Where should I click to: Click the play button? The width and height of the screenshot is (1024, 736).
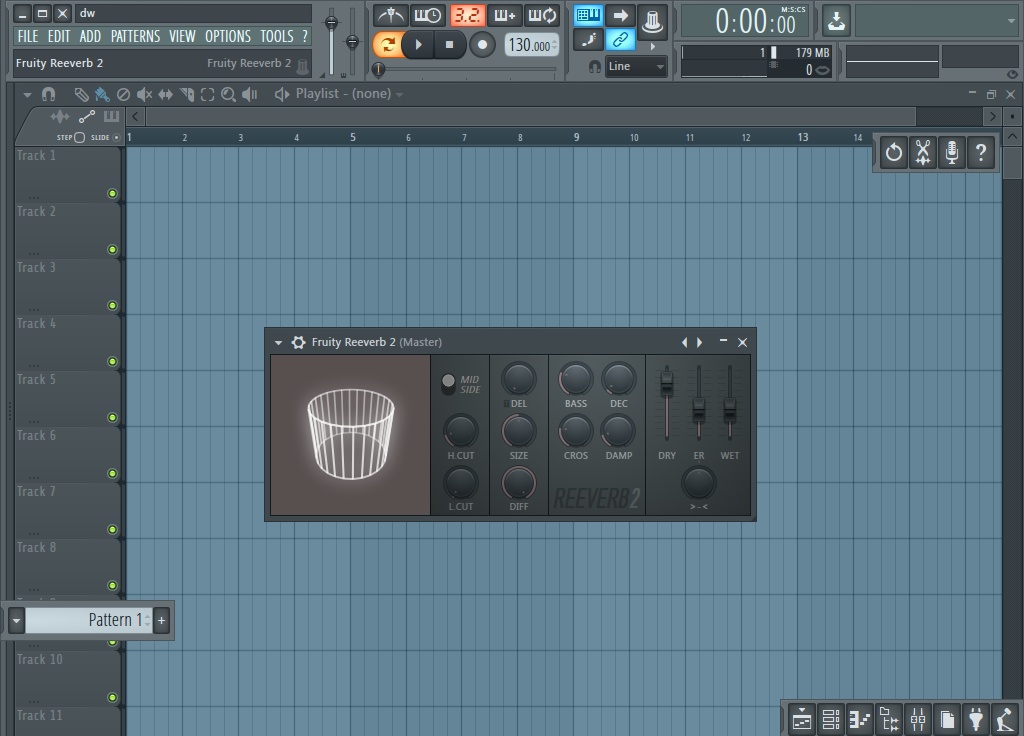point(419,44)
